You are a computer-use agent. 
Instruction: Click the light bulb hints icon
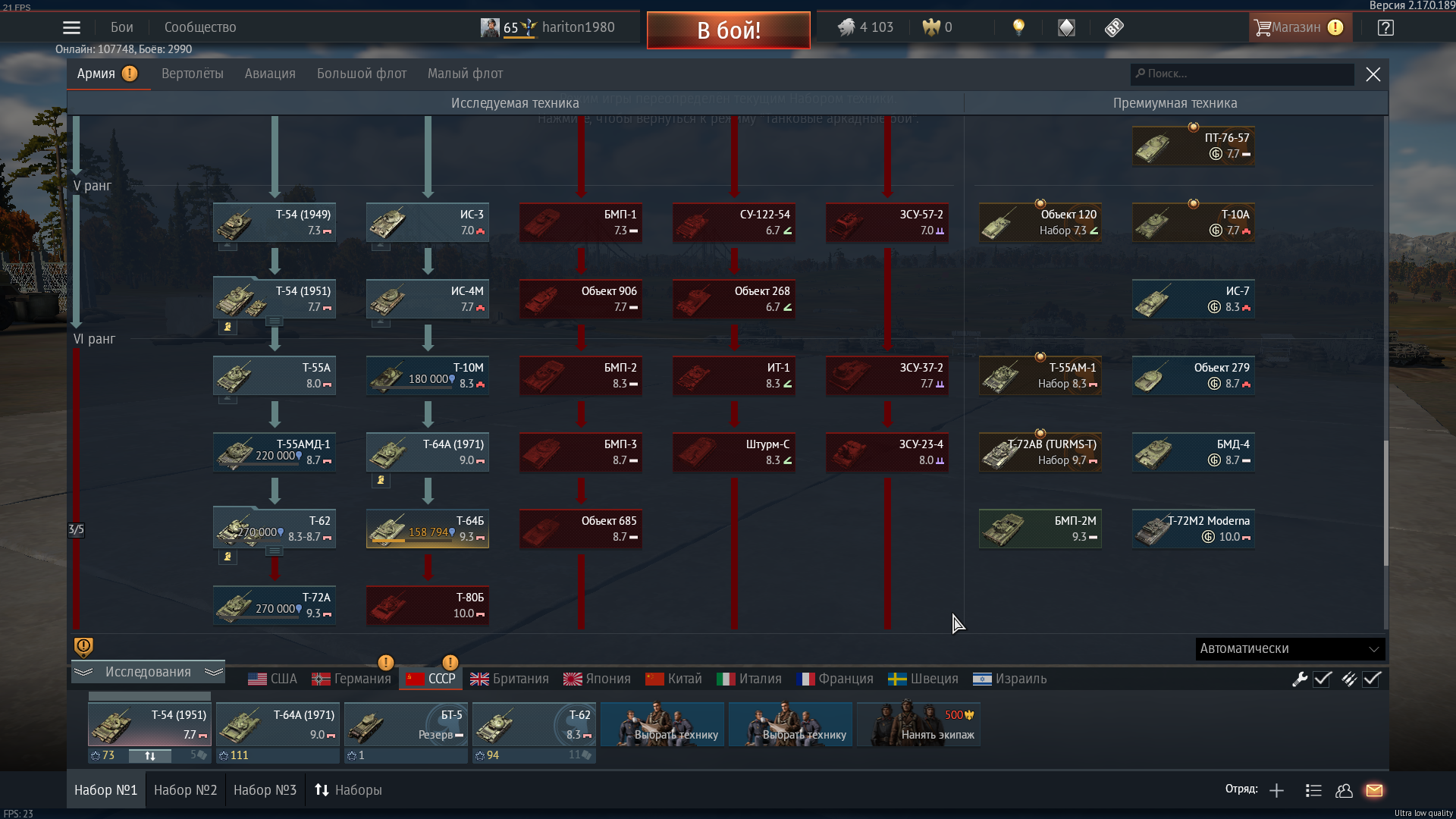point(1018,28)
